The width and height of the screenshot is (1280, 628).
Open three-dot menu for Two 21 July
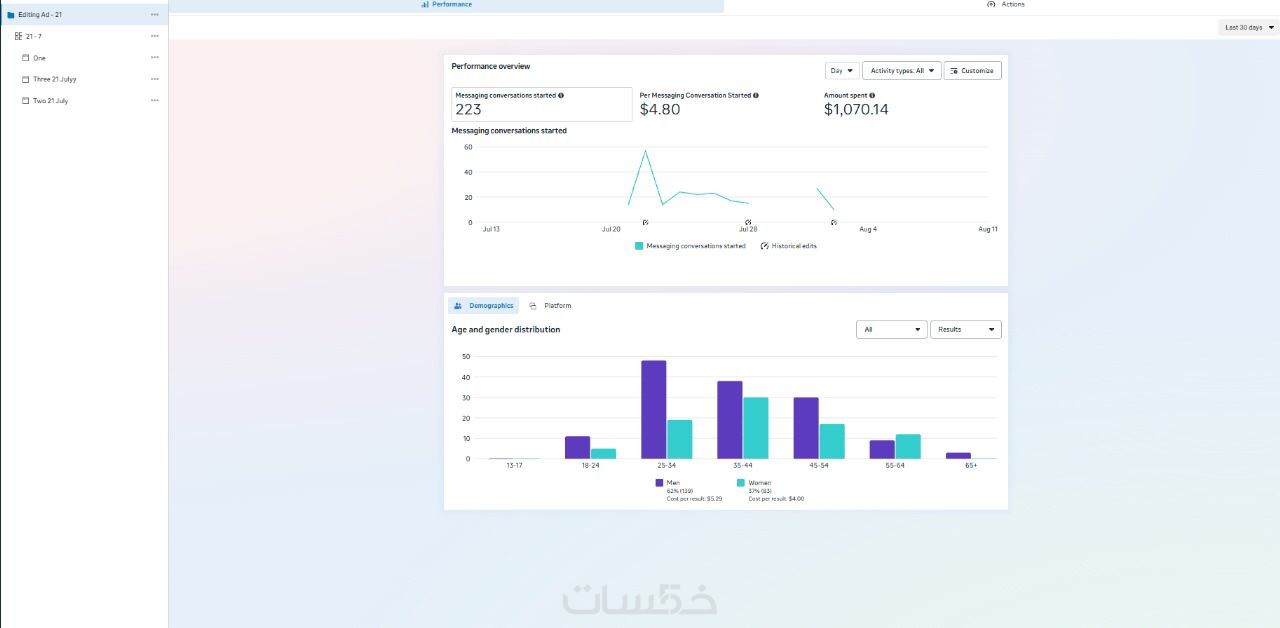(154, 101)
